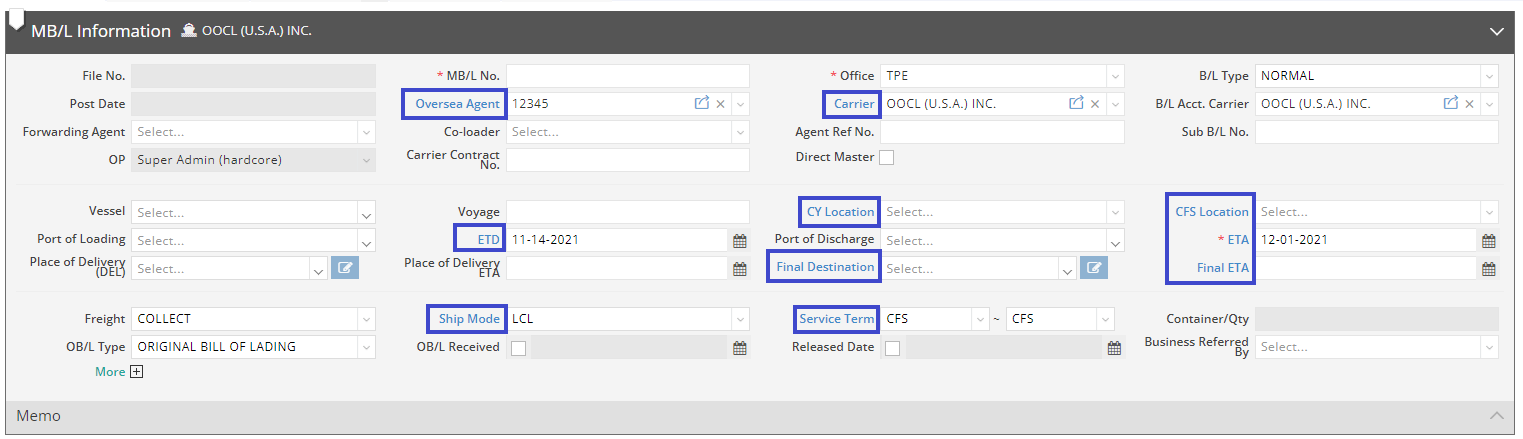Enable the Direct Master checkbox
The width and height of the screenshot is (1523, 439).
tap(886, 157)
